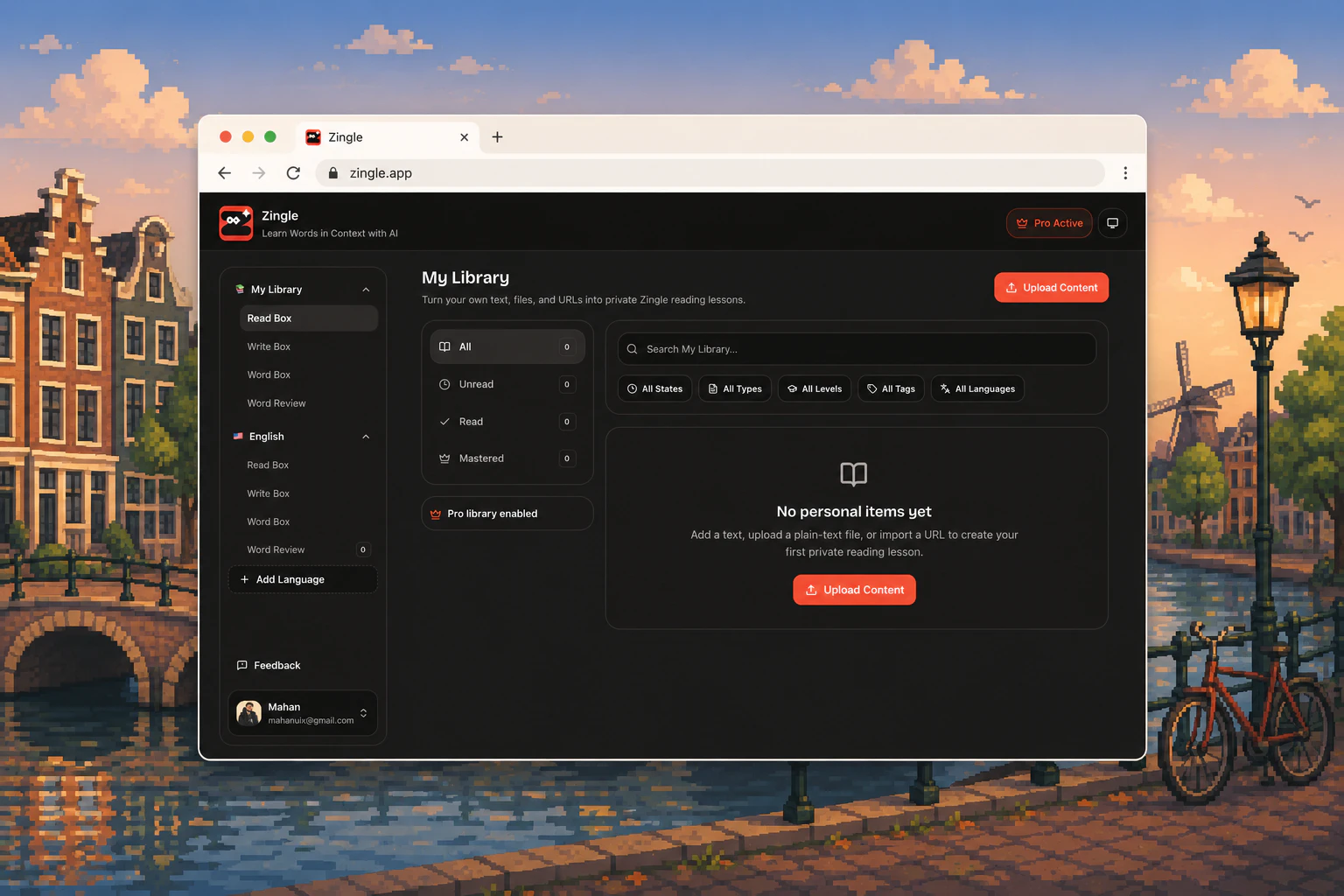Click the US flag icon beside English
Screen dimensions: 1344x896
pos(238,437)
